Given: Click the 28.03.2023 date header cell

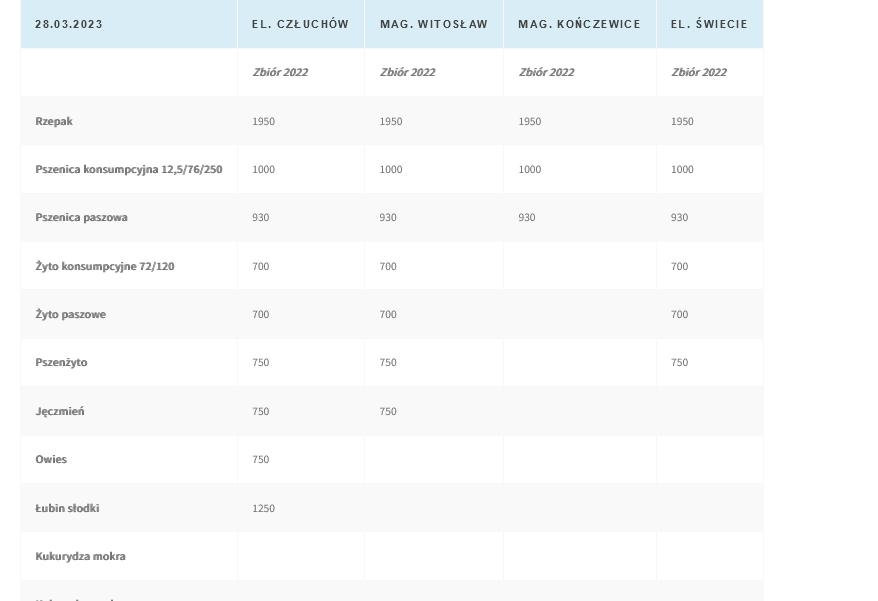Looking at the screenshot, I should click(69, 24).
